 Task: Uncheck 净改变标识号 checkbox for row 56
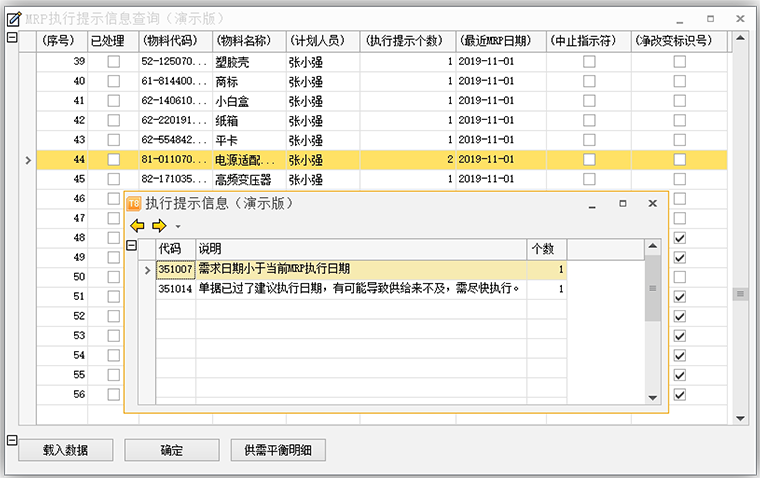click(x=680, y=395)
